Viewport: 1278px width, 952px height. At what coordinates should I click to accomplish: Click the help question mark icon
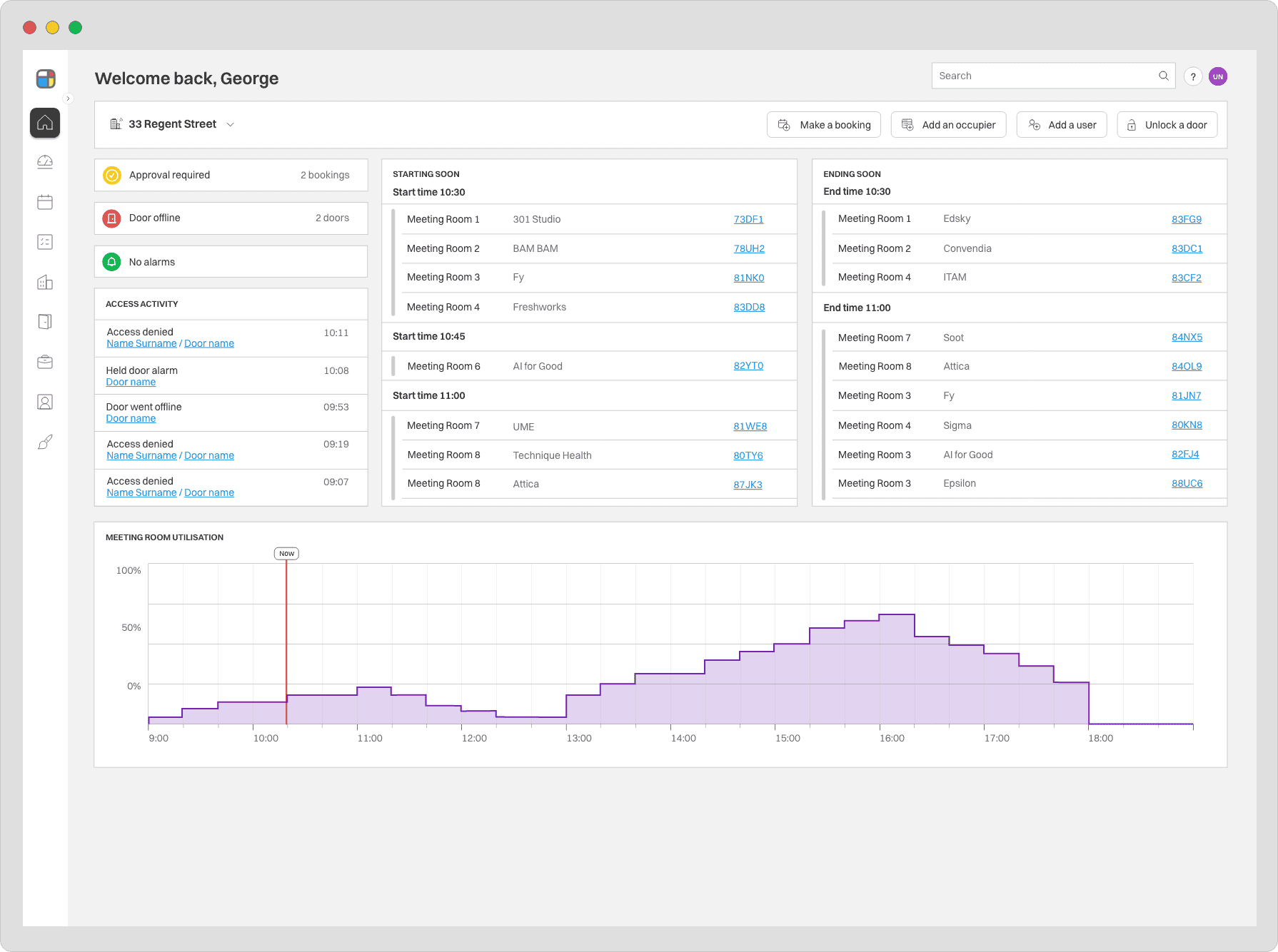[x=1193, y=76]
